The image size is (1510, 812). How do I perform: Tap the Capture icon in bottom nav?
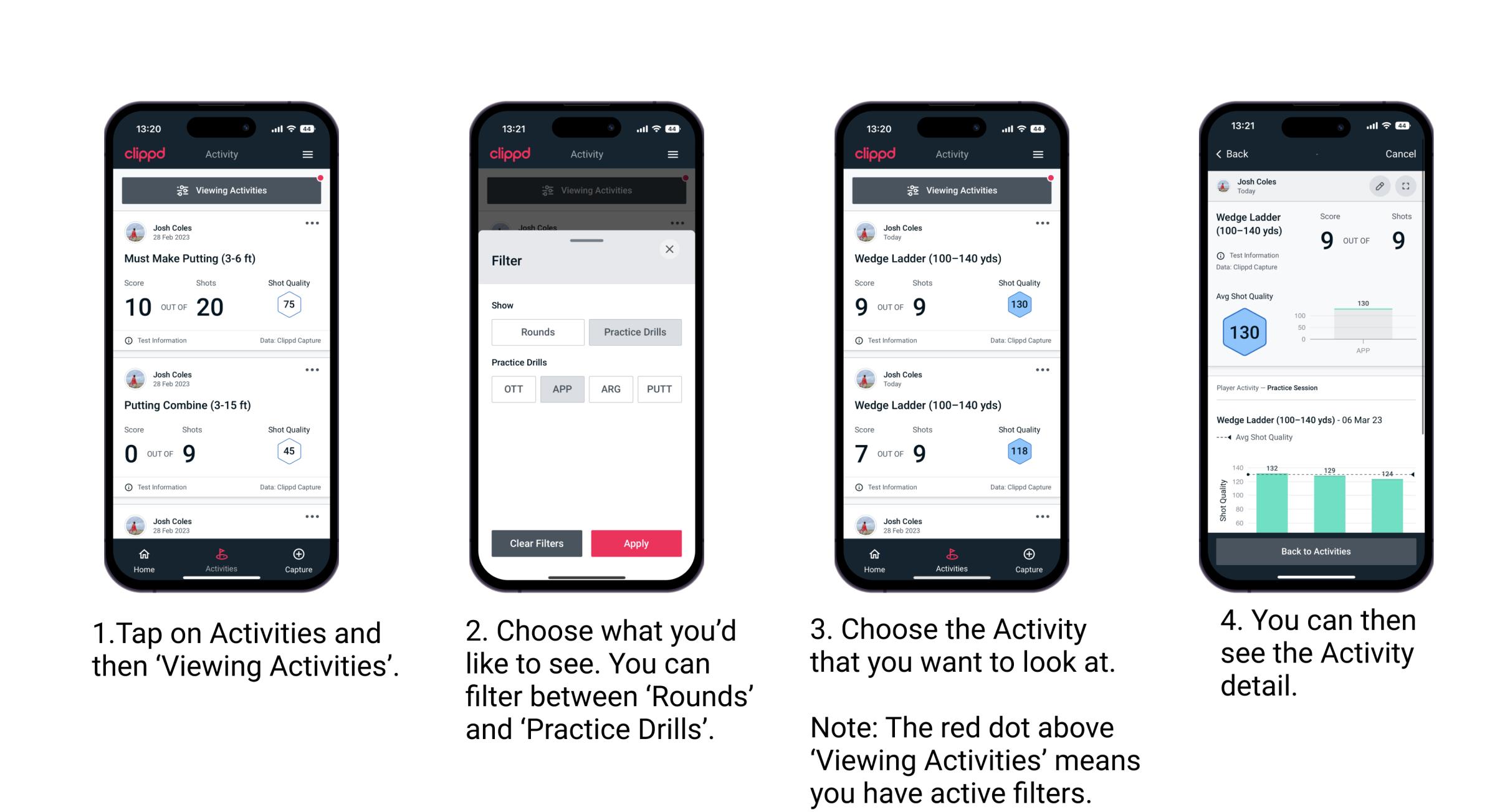pos(300,557)
